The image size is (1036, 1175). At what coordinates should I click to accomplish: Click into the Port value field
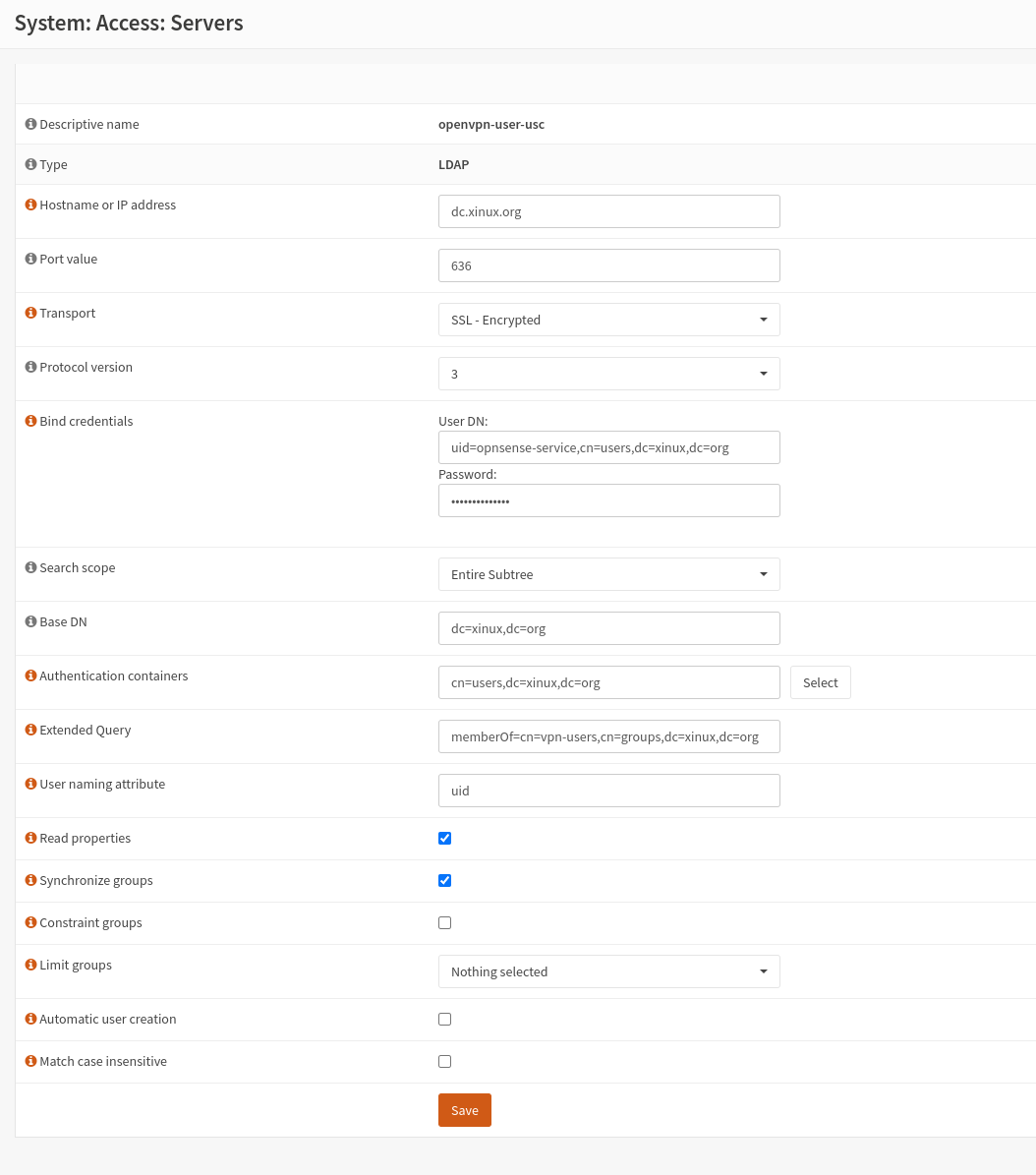(608, 265)
